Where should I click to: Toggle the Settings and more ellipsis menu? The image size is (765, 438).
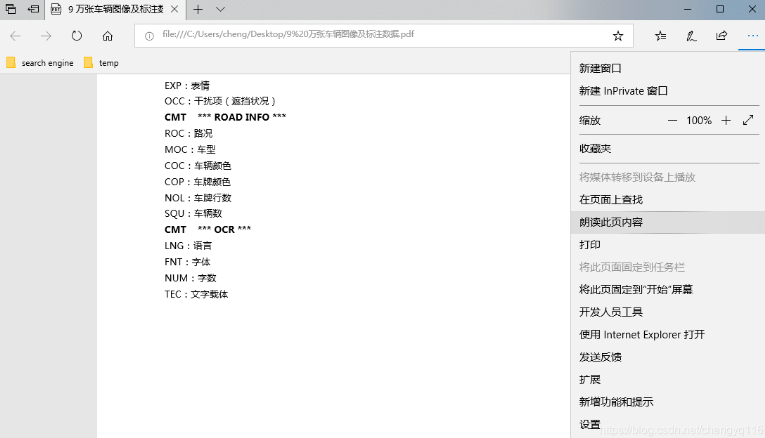(x=752, y=36)
